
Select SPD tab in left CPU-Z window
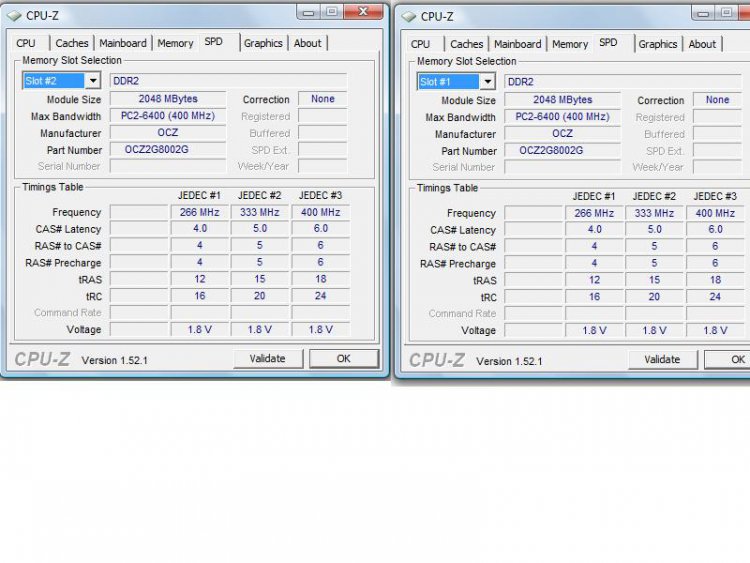point(213,42)
